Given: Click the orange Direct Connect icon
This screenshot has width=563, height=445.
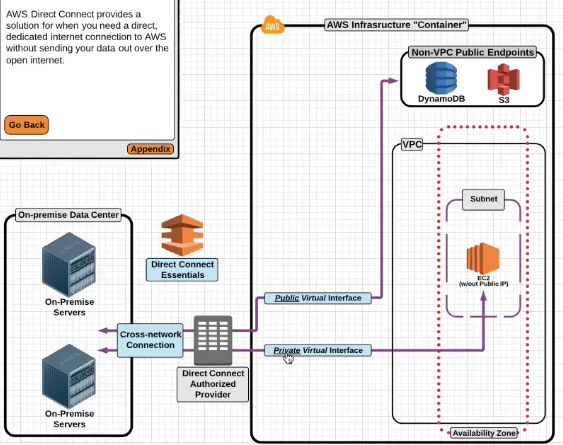Looking at the screenshot, I should (182, 235).
